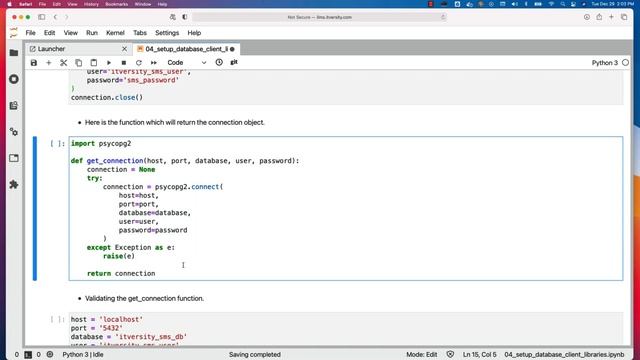Restart the kernel with circular arrow icon

point(139,63)
